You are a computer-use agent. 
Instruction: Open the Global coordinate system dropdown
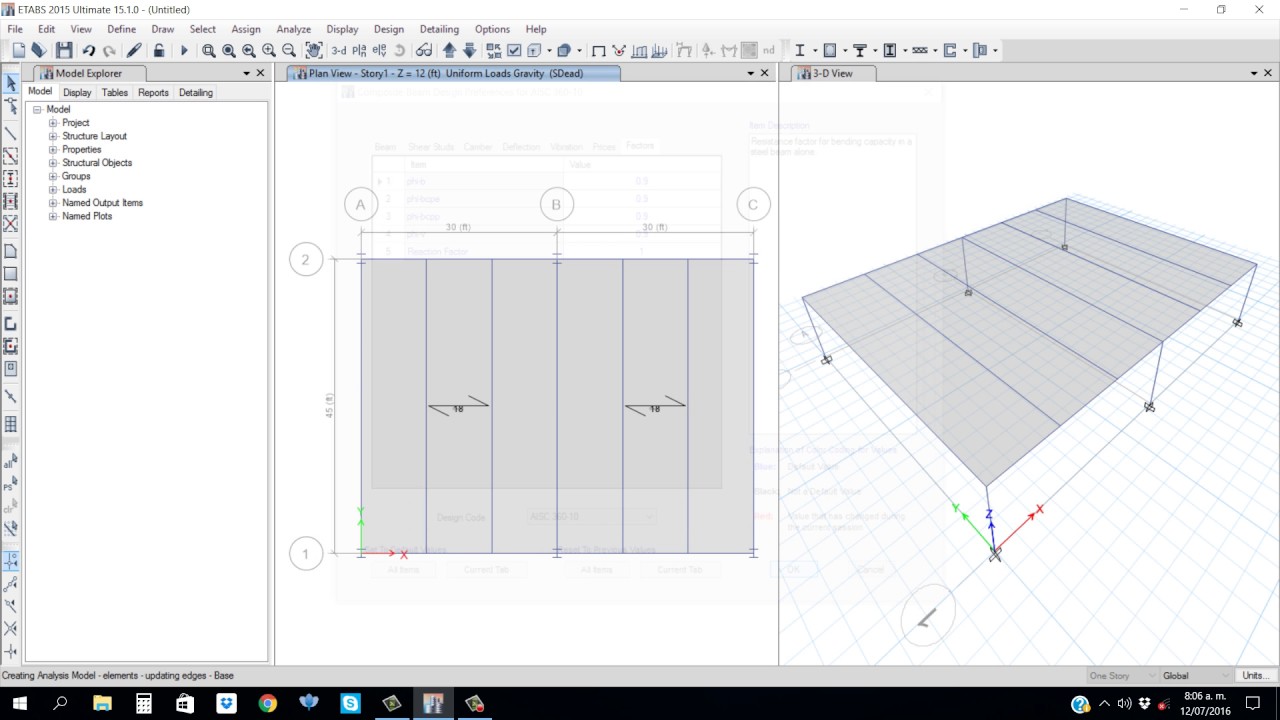pos(1197,676)
